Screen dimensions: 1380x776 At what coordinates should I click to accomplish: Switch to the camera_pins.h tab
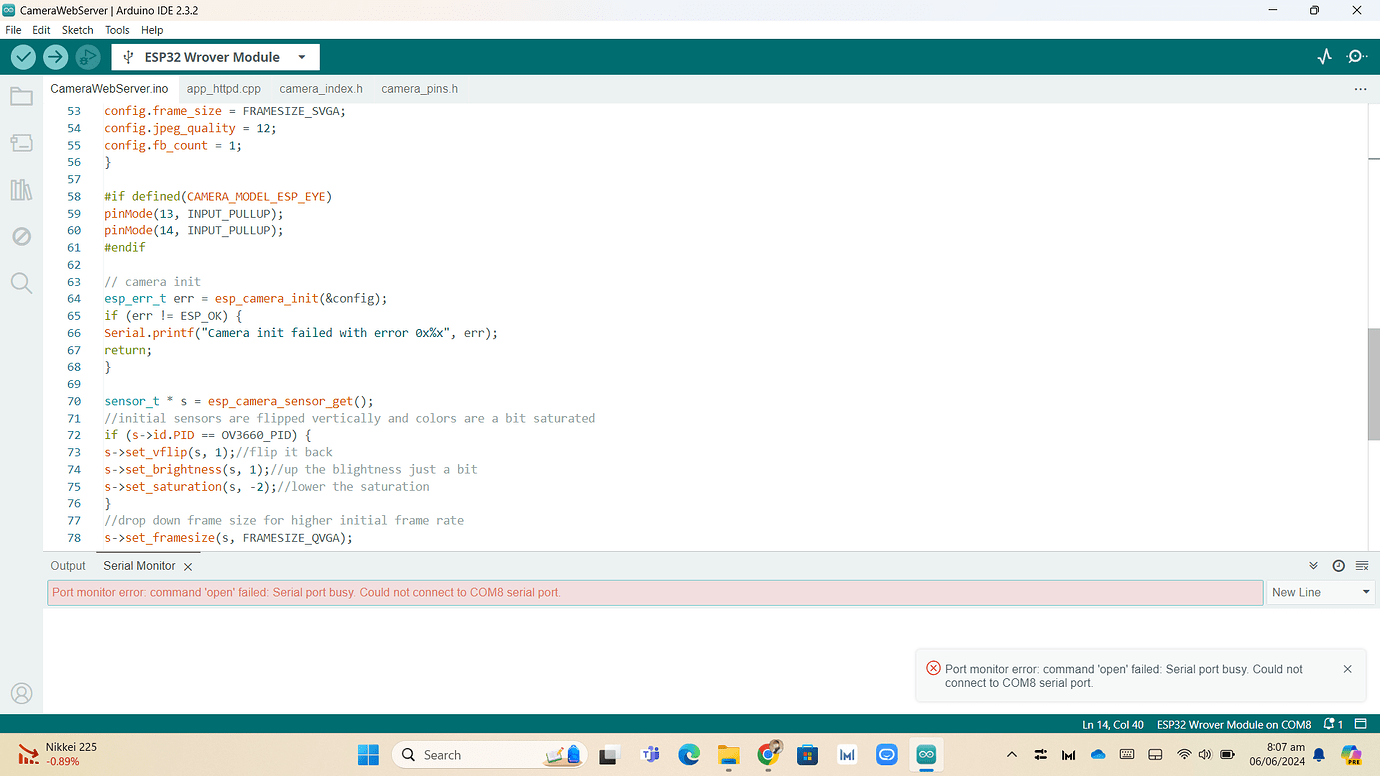418,88
